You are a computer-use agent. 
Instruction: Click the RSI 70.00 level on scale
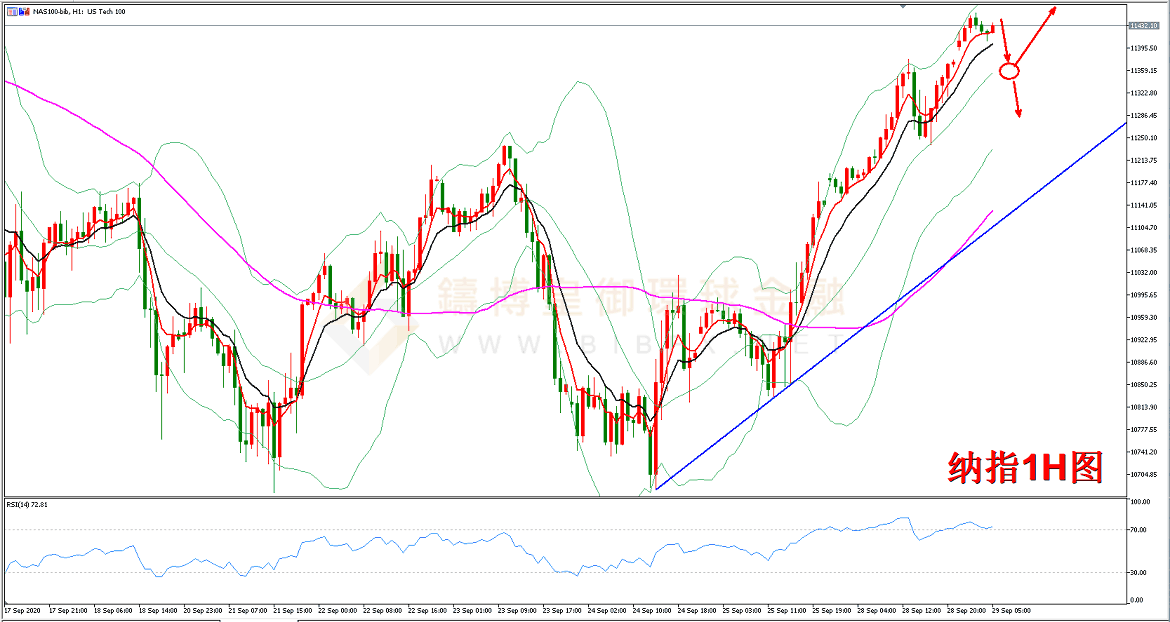[1139, 530]
